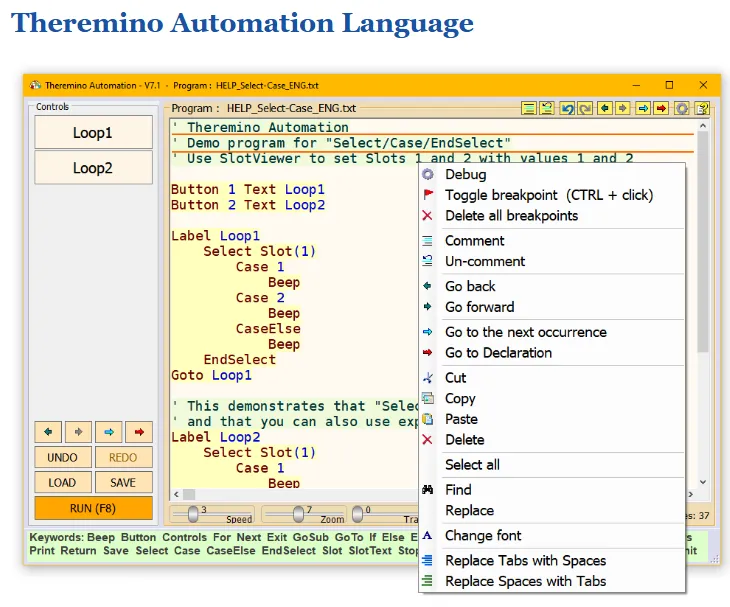
Task: Click the Loop2 control button
Action: (x=93, y=168)
